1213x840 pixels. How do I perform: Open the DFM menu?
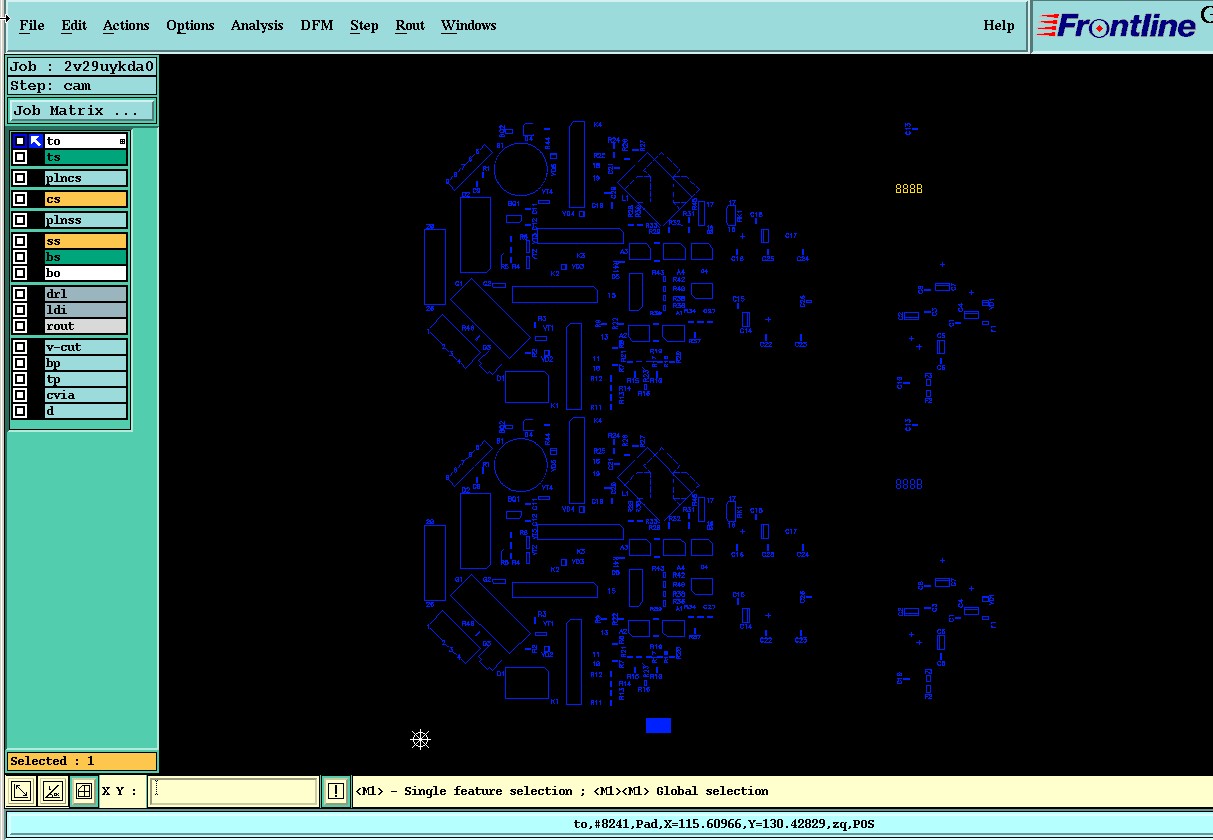(317, 26)
